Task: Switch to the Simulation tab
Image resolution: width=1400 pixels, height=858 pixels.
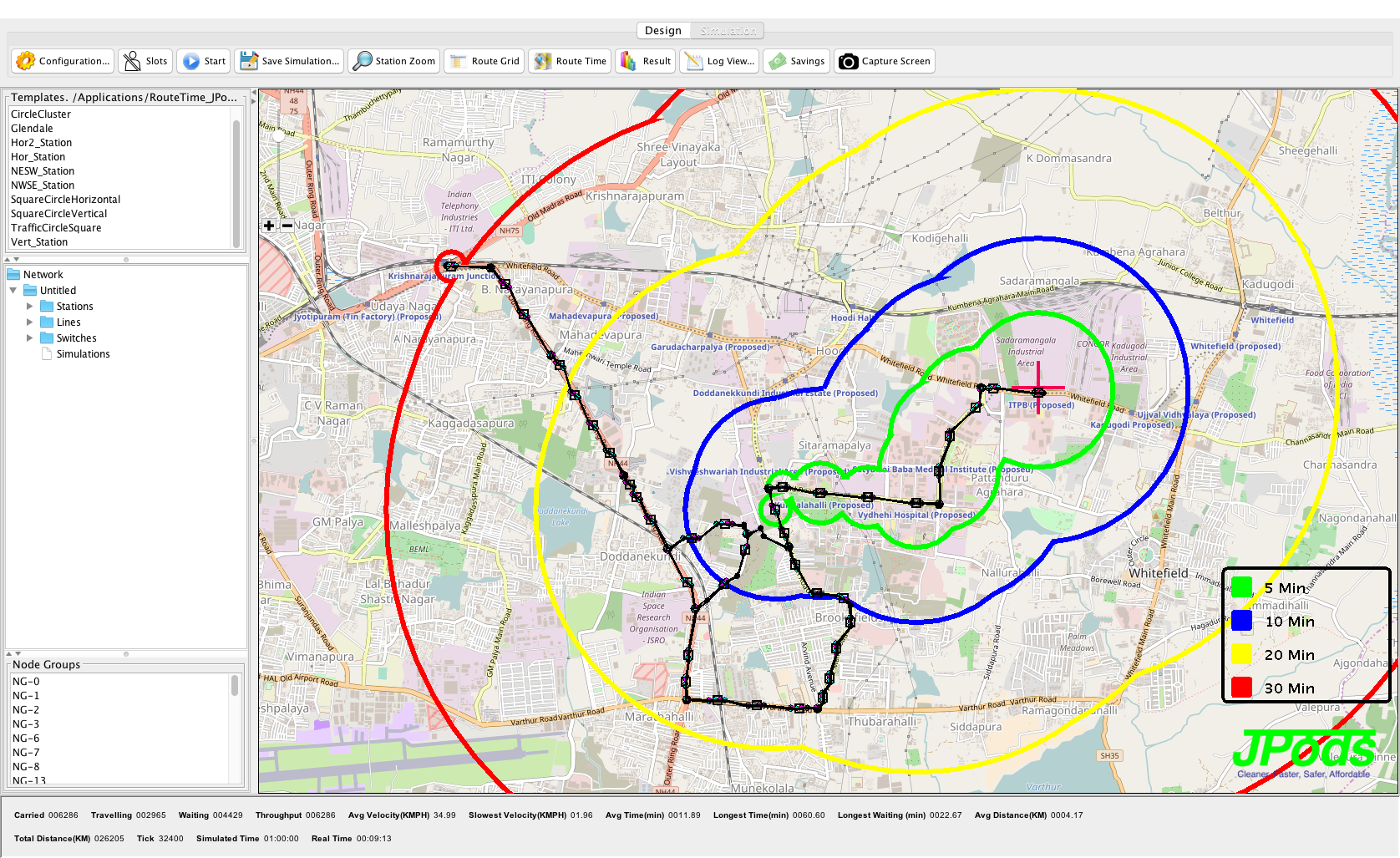Action: [x=728, y=31]
